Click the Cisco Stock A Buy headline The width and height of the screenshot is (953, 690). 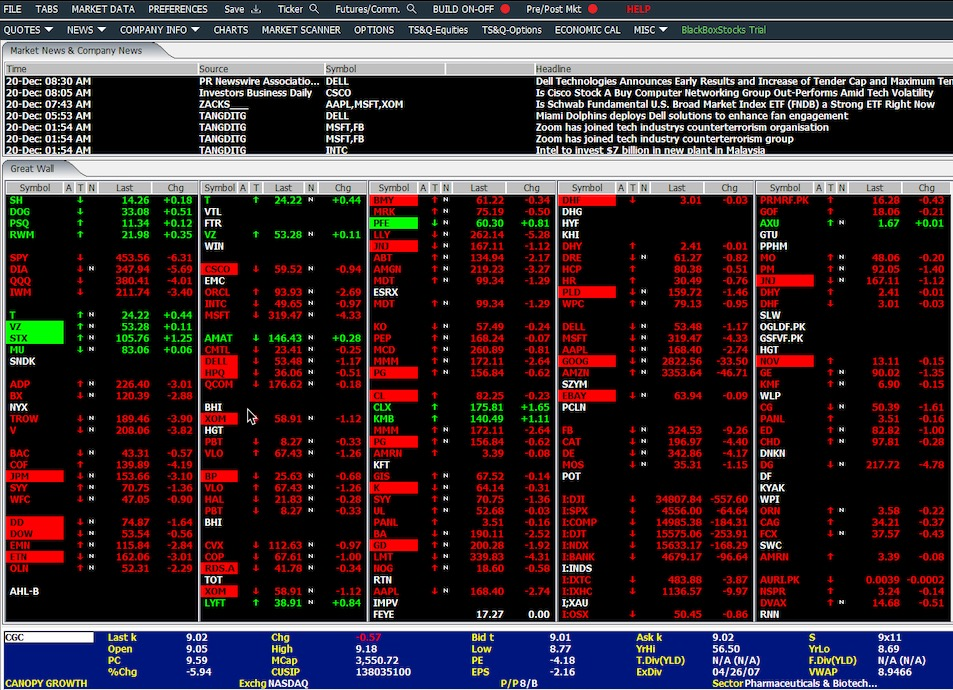tap(734, 92)
